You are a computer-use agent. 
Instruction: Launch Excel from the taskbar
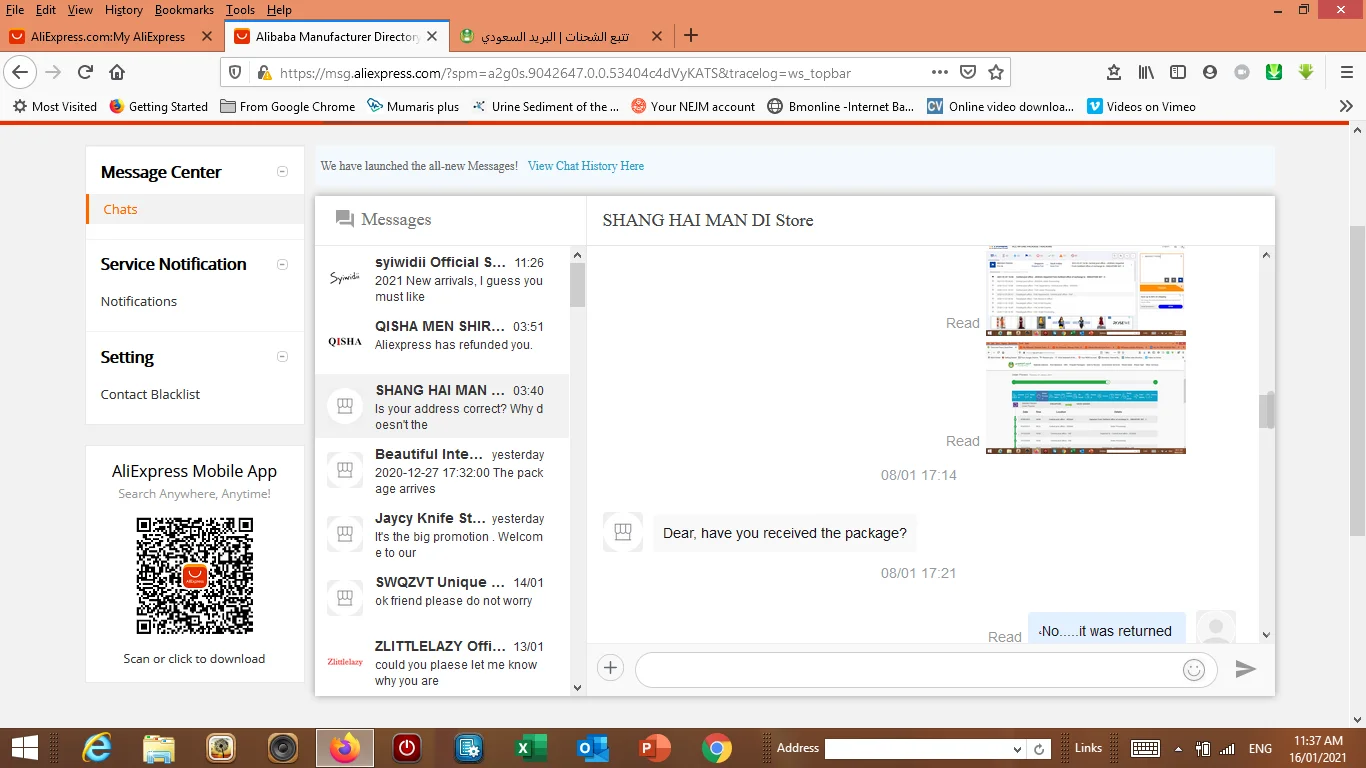pos(530,748)
